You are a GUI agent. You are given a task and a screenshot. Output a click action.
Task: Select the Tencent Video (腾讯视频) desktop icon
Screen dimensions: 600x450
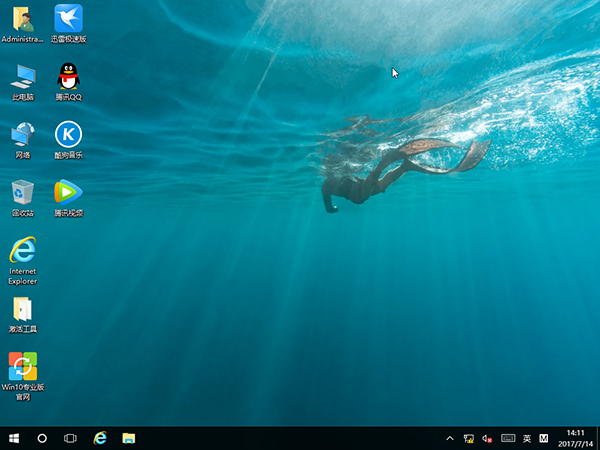(x=68, y=191)
